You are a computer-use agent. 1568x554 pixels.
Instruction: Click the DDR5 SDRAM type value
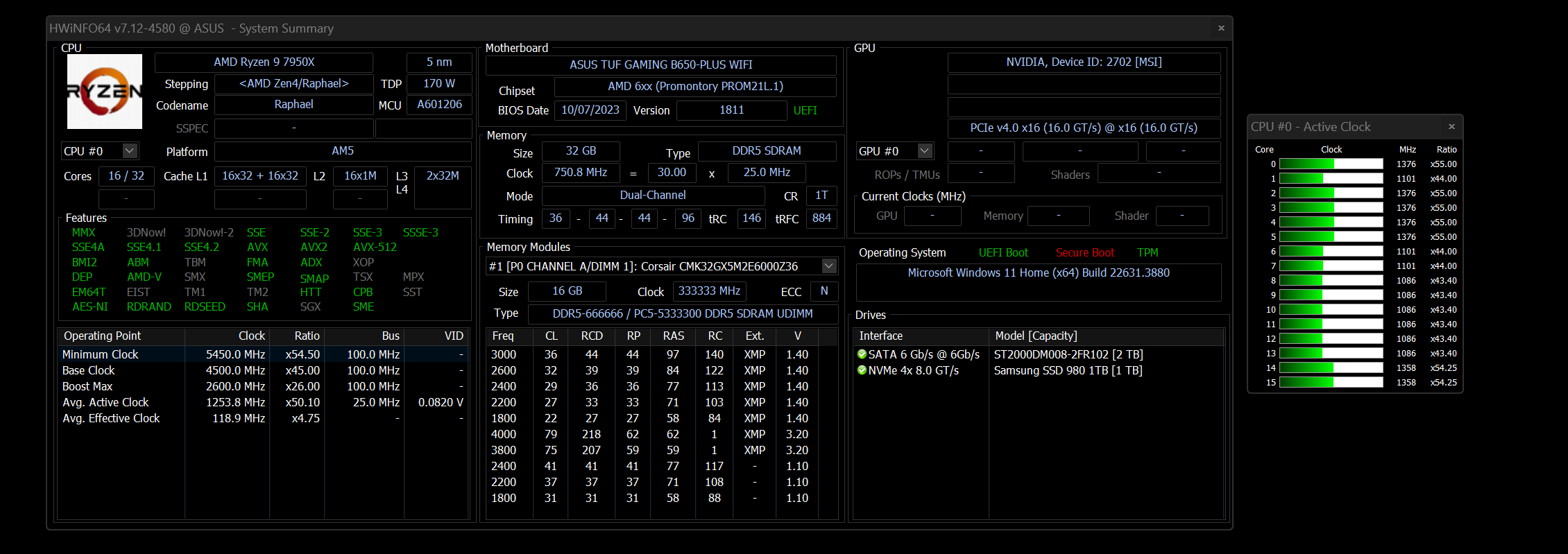pos(767,151)
